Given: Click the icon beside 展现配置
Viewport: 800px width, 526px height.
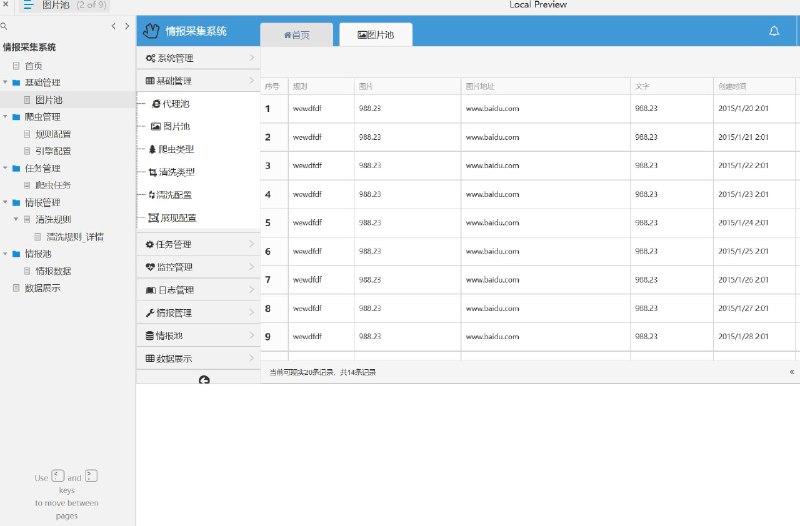Looking at the screenshot, I should coord(153,218).
